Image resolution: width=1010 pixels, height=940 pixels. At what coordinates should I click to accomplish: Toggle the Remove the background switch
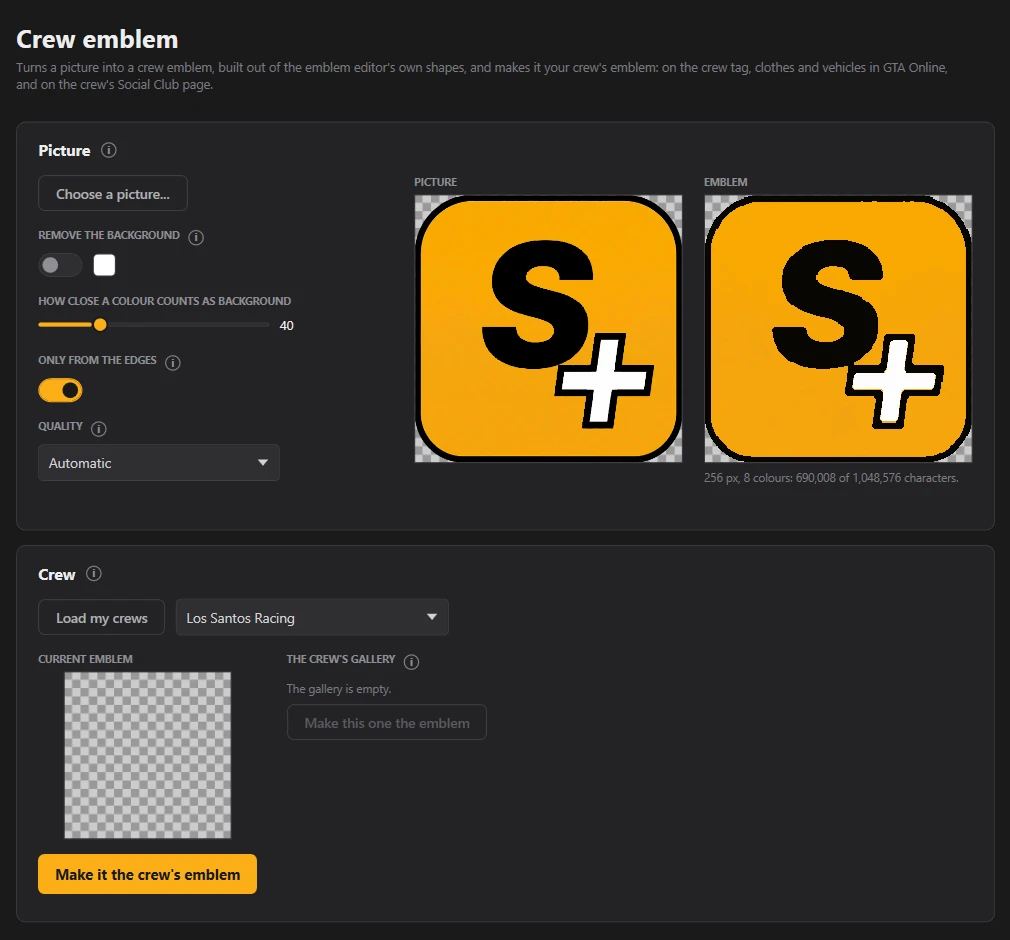click(60, 265)
